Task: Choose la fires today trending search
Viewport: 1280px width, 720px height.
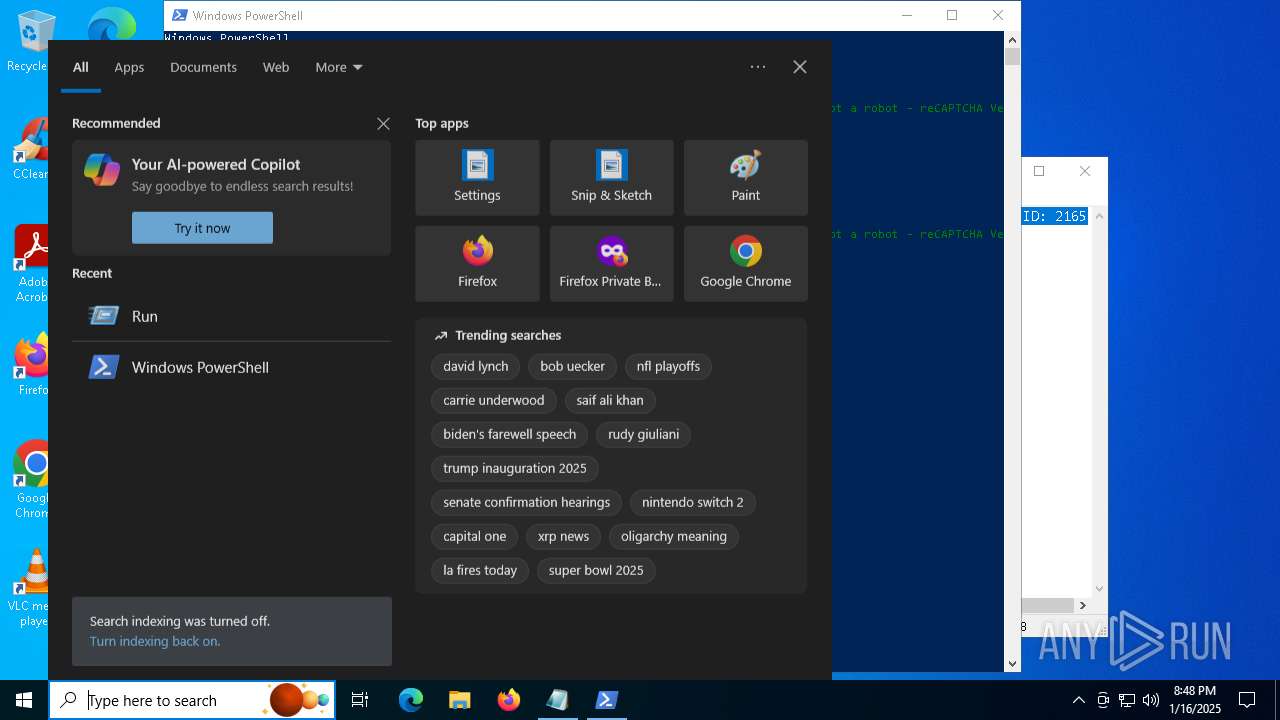Action: point(480,571)
